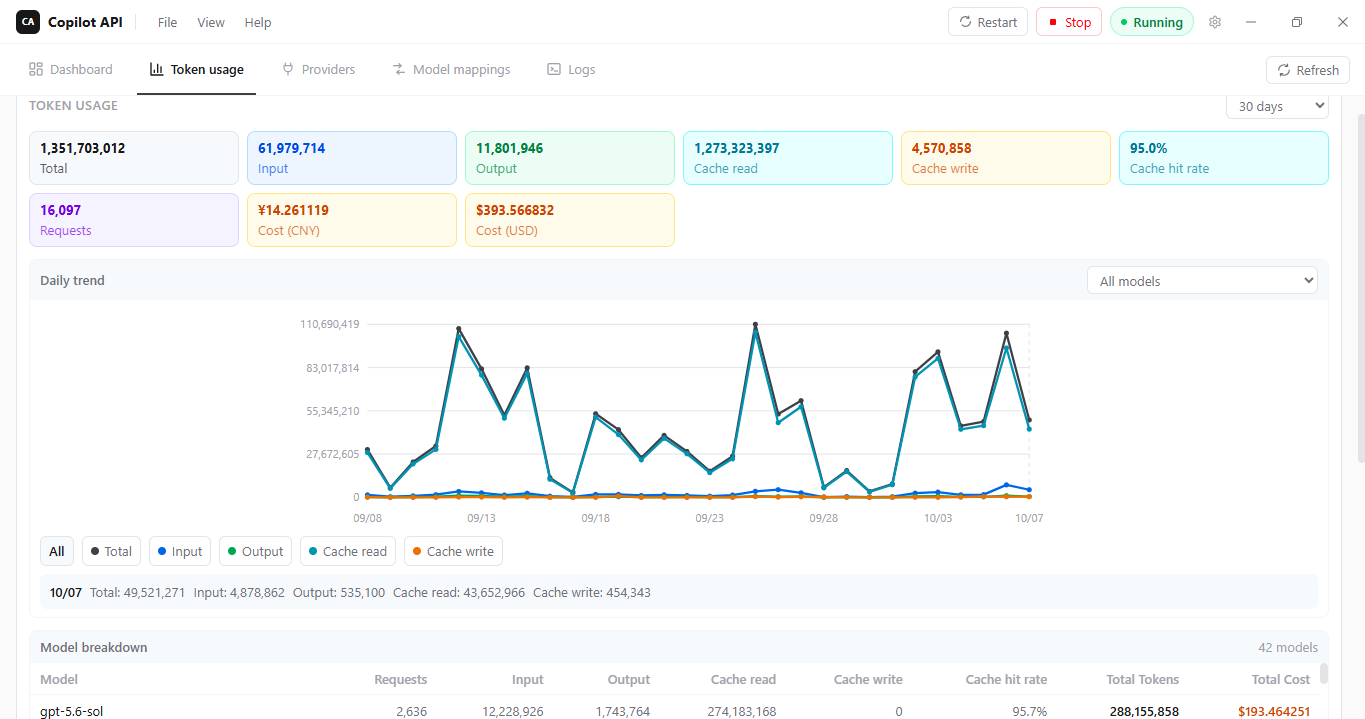Image resolution: width=1365 pixels, height=719 pixels.
Task: Click the Cache write stat card
Action: point(1006,158)
